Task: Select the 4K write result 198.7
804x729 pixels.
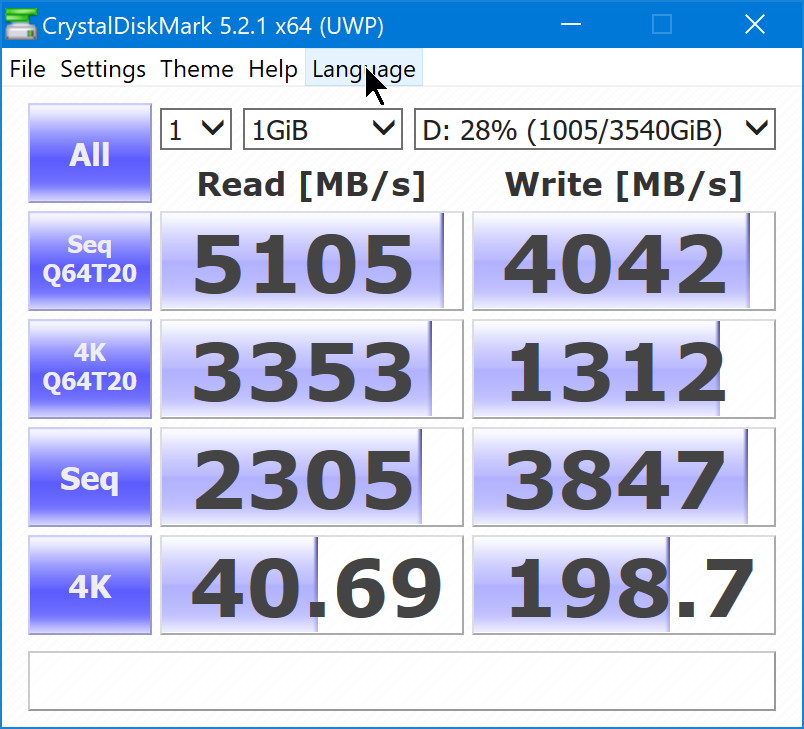Action: (x=622, y=585)
